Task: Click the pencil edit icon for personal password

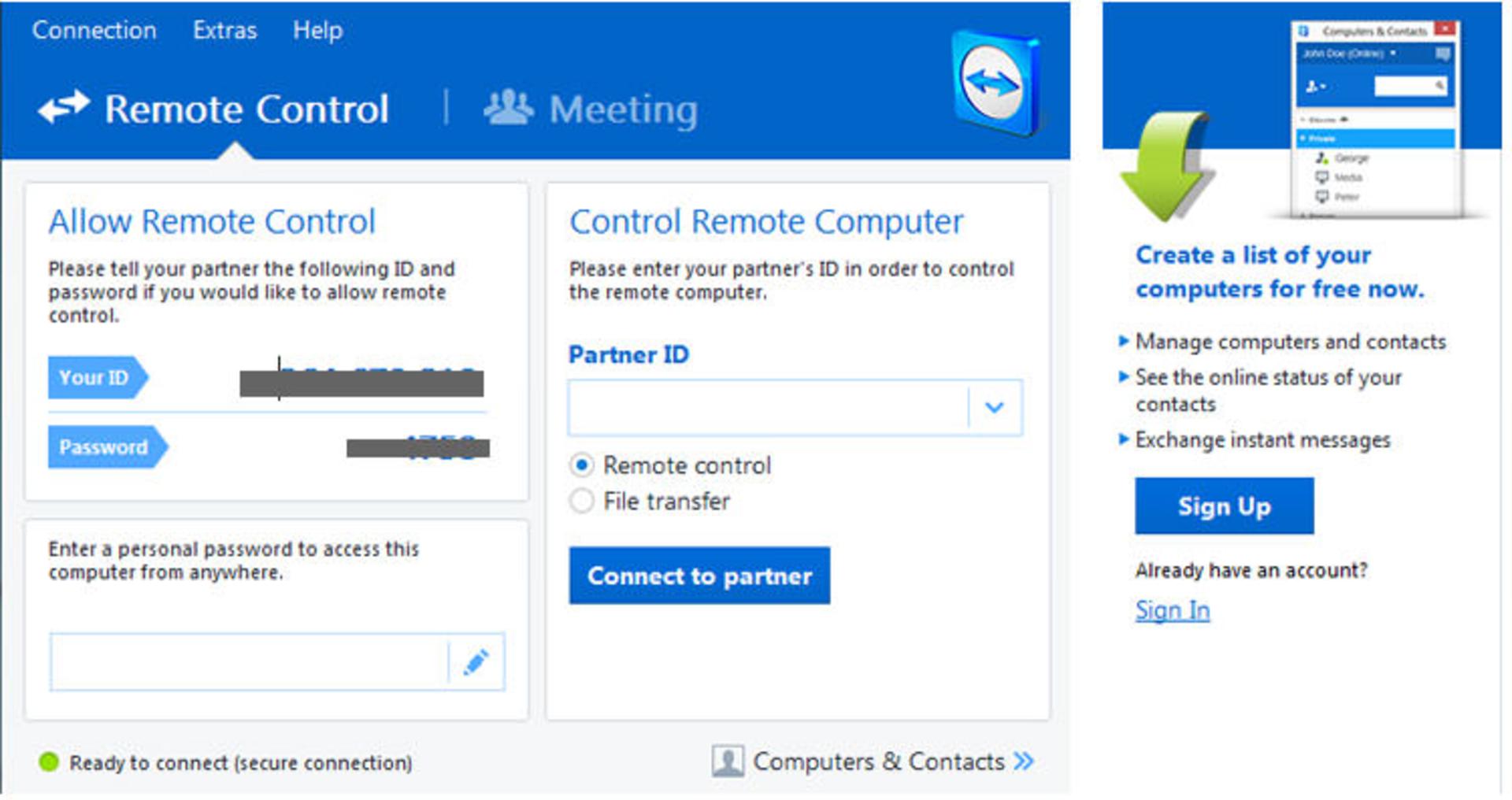Action: click(476, 662)
